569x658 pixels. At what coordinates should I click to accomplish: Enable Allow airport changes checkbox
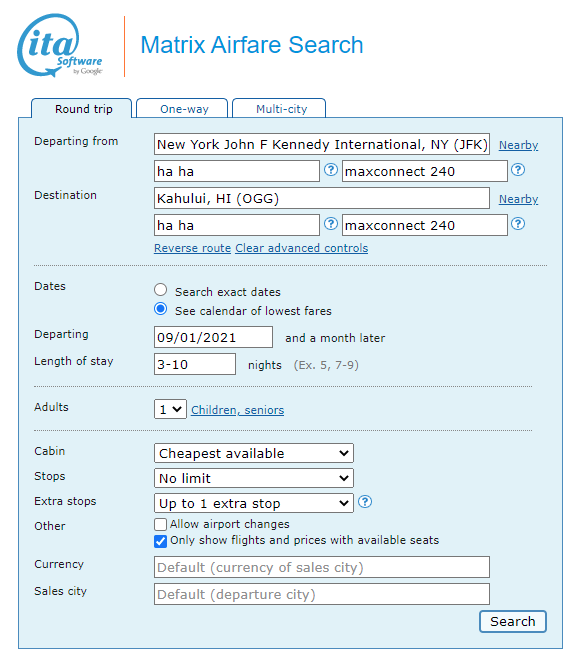click(160, 525)
